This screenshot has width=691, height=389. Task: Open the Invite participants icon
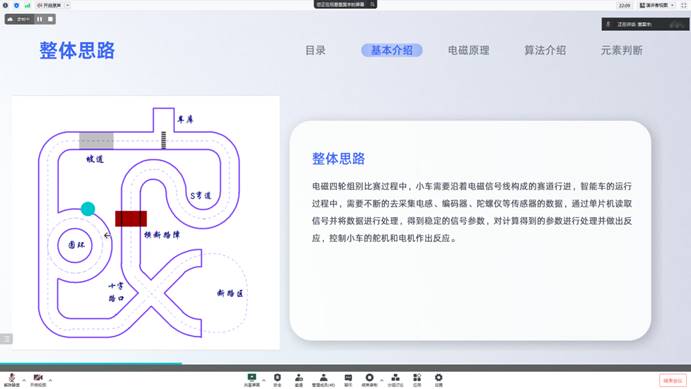299,380
